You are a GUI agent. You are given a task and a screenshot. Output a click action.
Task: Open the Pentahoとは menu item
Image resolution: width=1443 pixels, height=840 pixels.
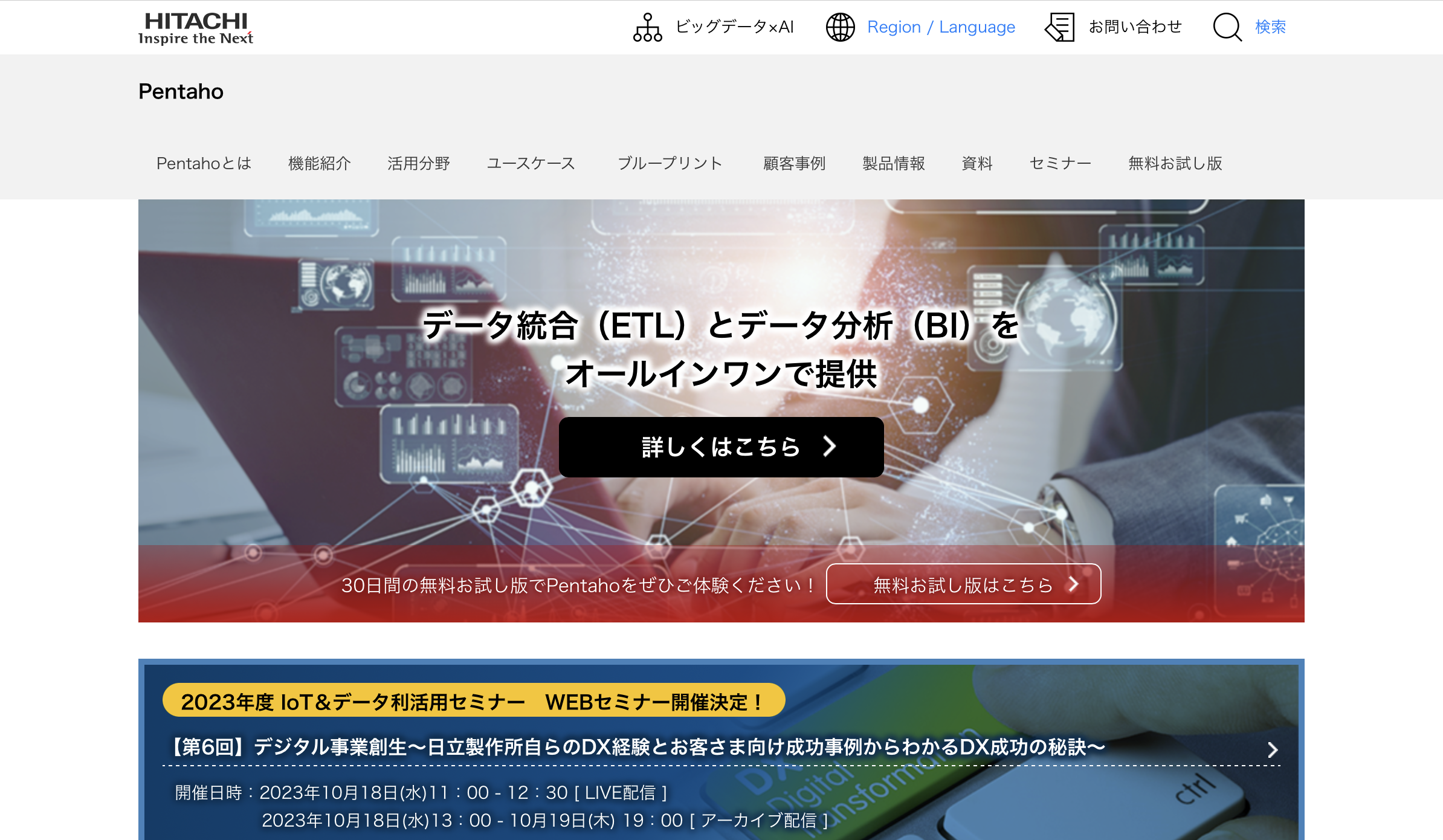click(204, 163)
